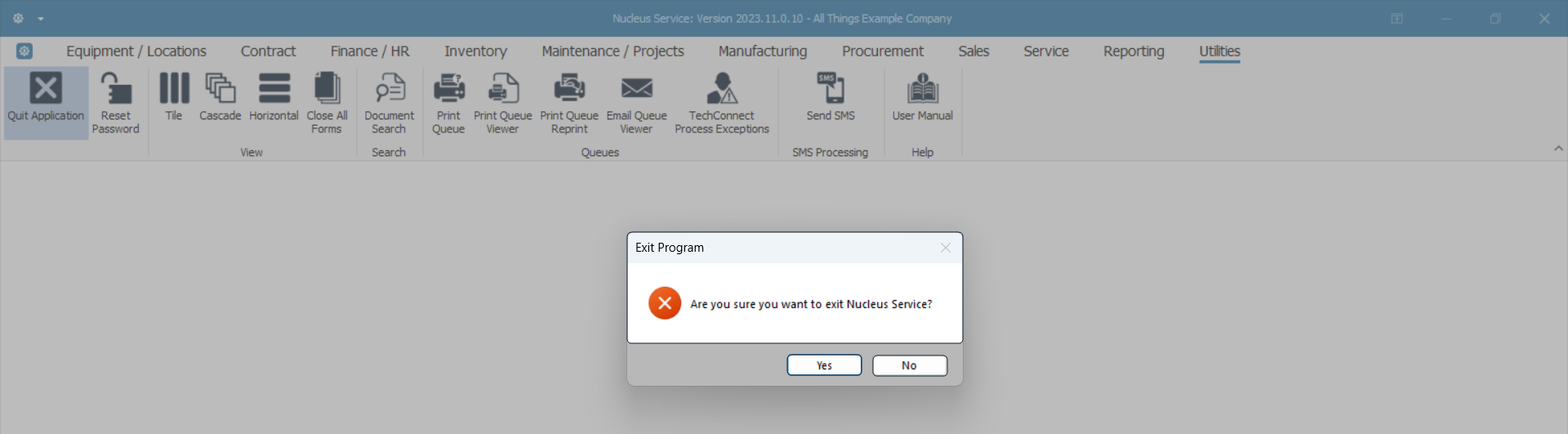Tile the open windows
This screenshot has width=1568, height=434.
click(174, 90)
